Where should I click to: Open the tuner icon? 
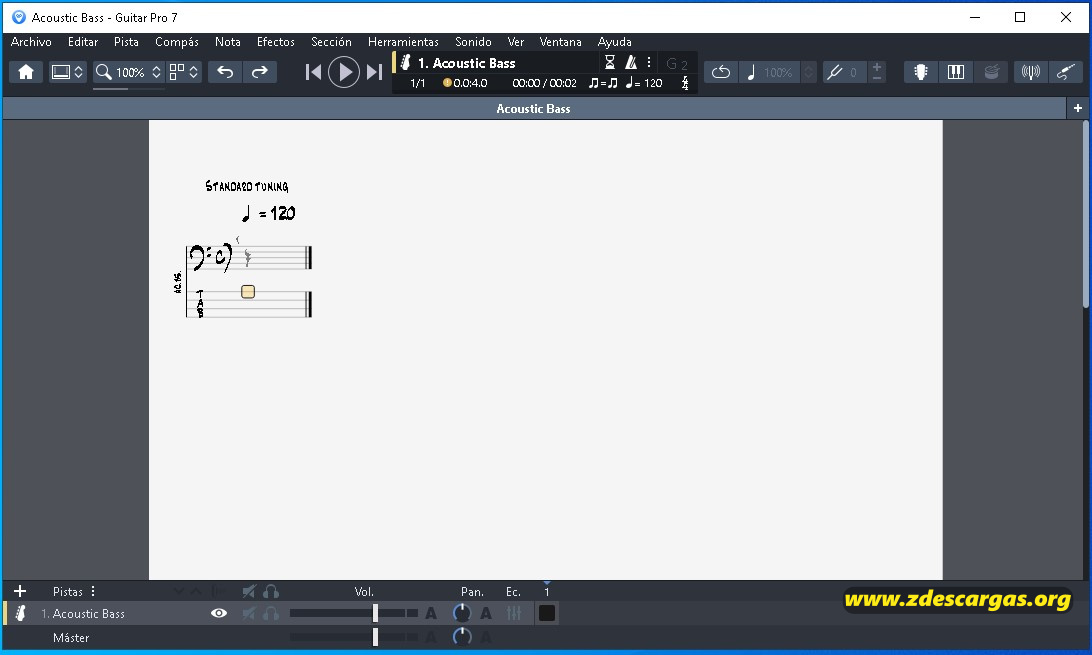[x=1031, y=72]
